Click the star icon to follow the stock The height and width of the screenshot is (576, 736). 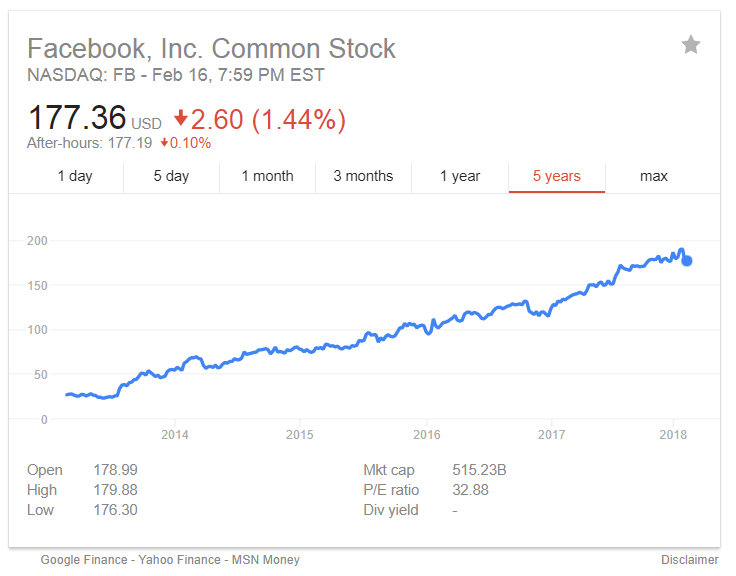click(x=691, y=44)
